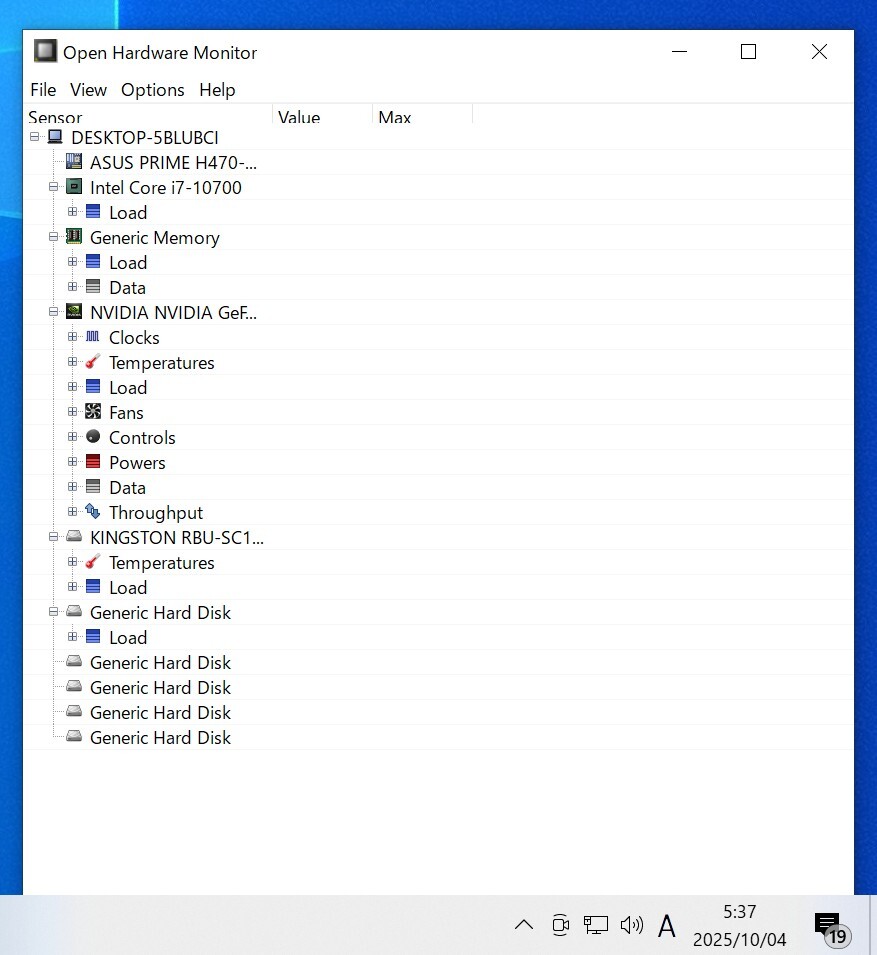Click the thermometer icon under KINGSTON
877x955 pixels.
point(93,562)
